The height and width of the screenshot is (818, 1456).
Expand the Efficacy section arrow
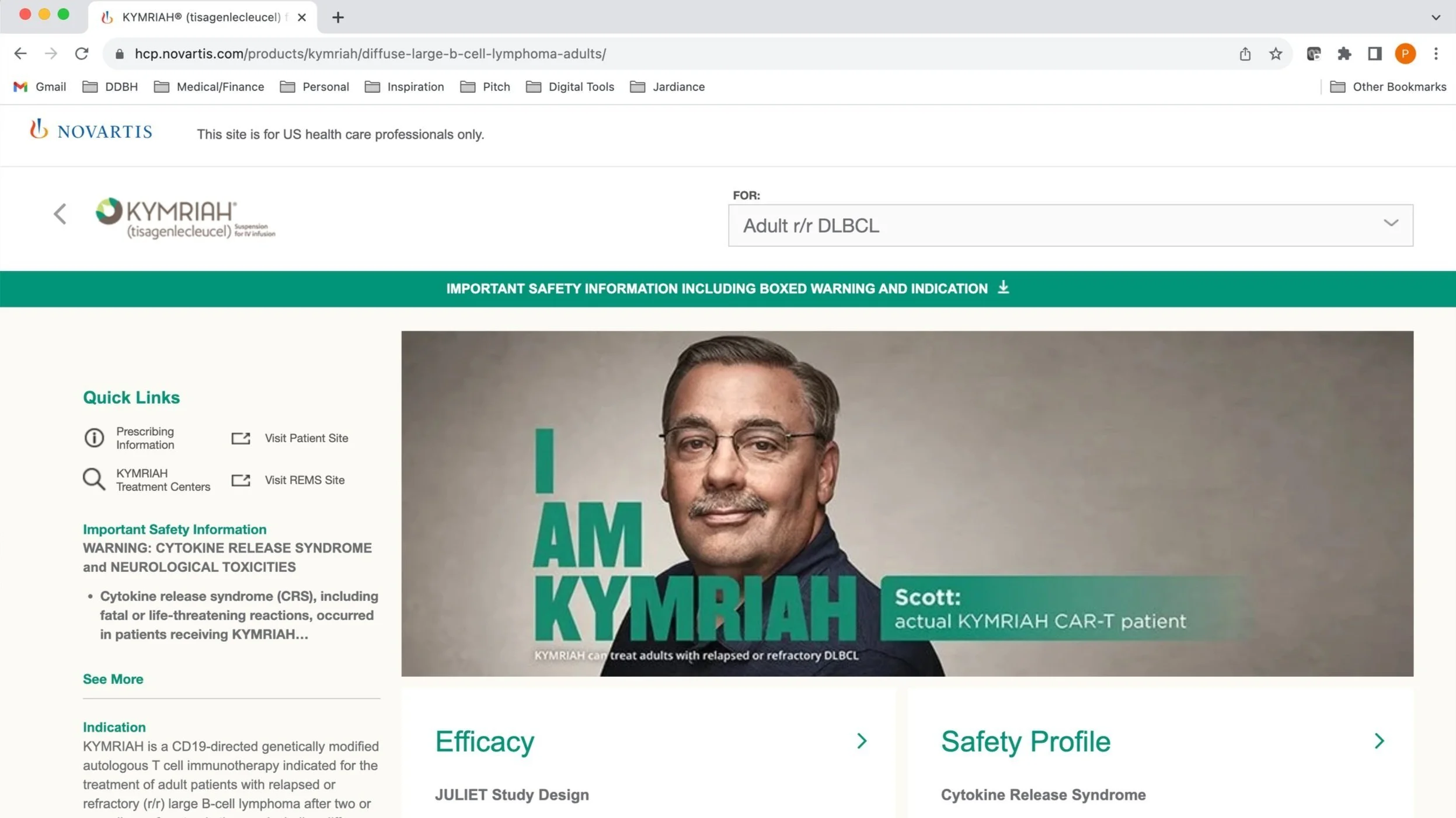click(862, 741)
